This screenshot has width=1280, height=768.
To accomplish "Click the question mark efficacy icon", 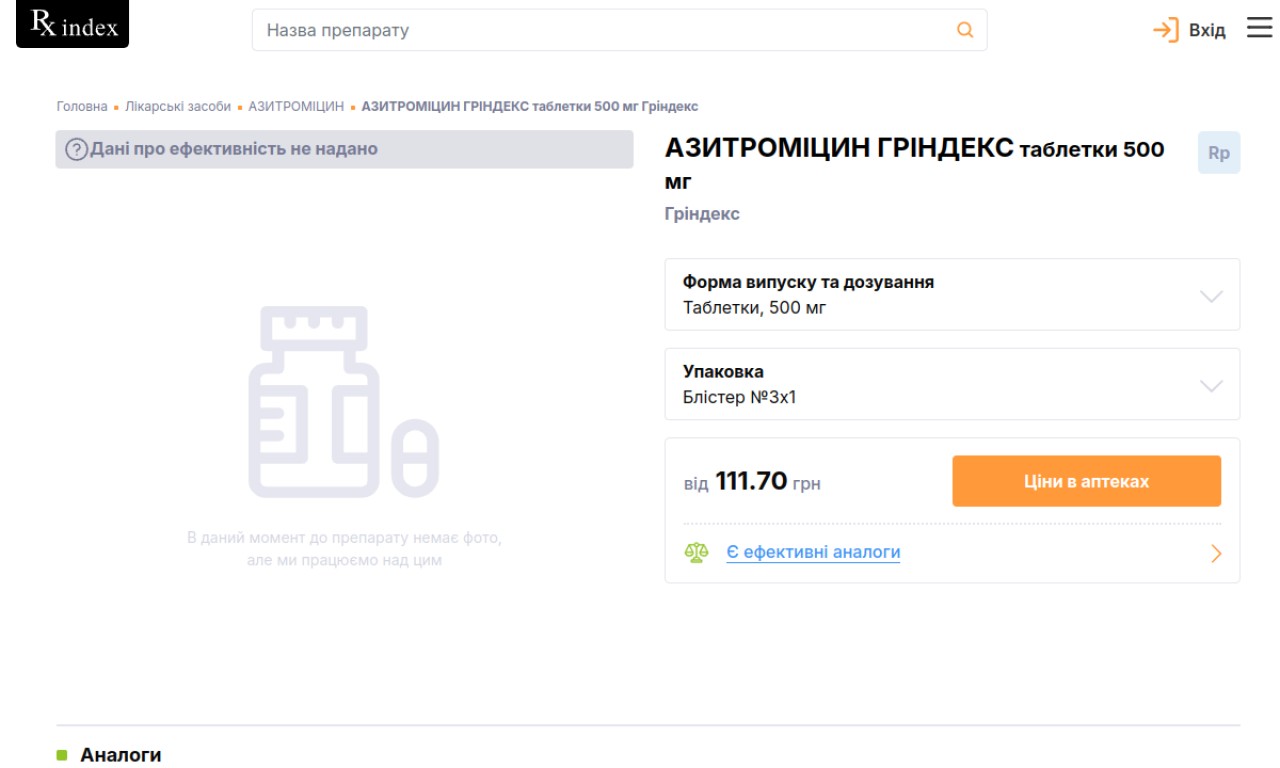I will point(76,150).
